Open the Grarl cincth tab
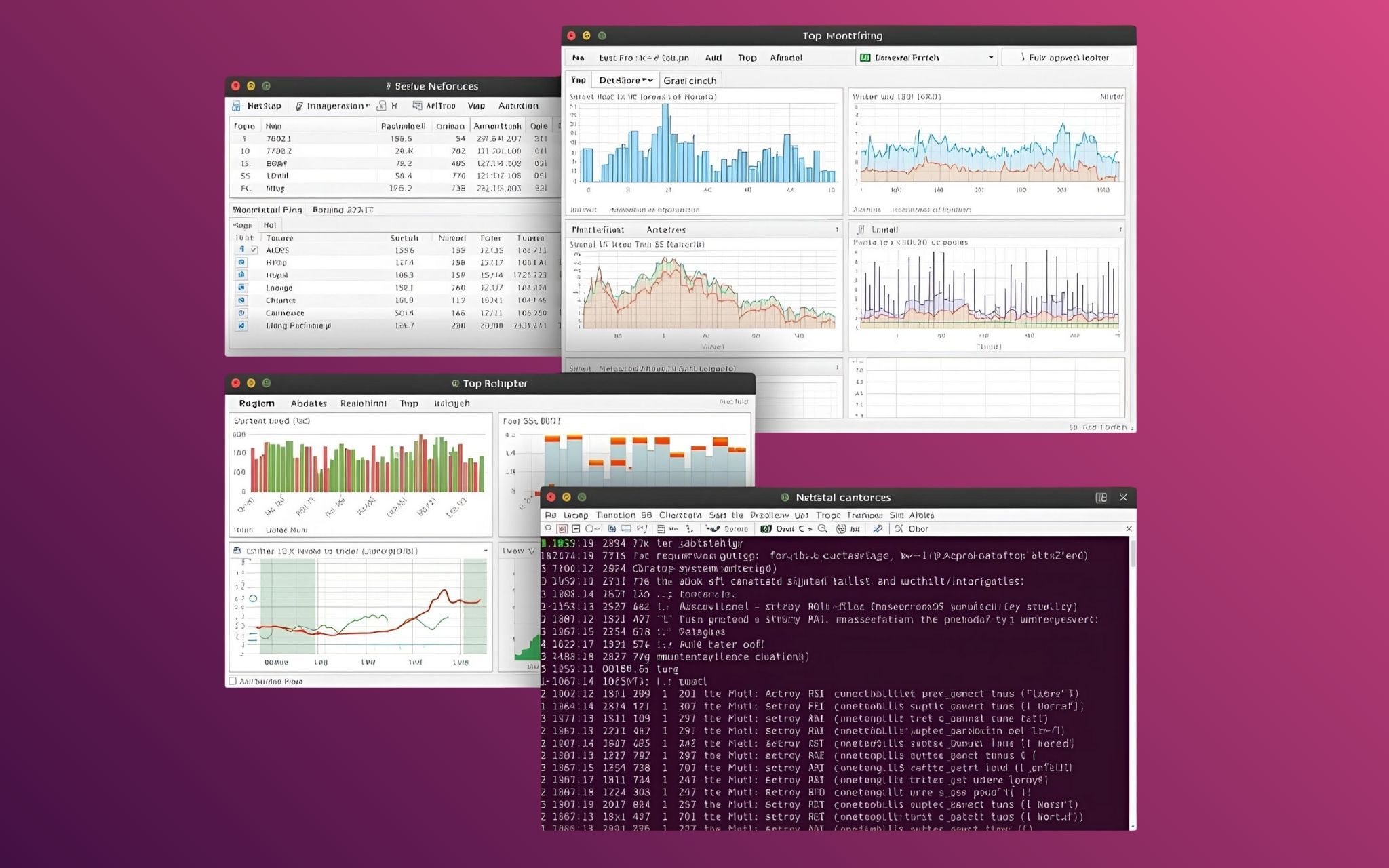The height and width of the screenshot is (868, 1389). 689,81
